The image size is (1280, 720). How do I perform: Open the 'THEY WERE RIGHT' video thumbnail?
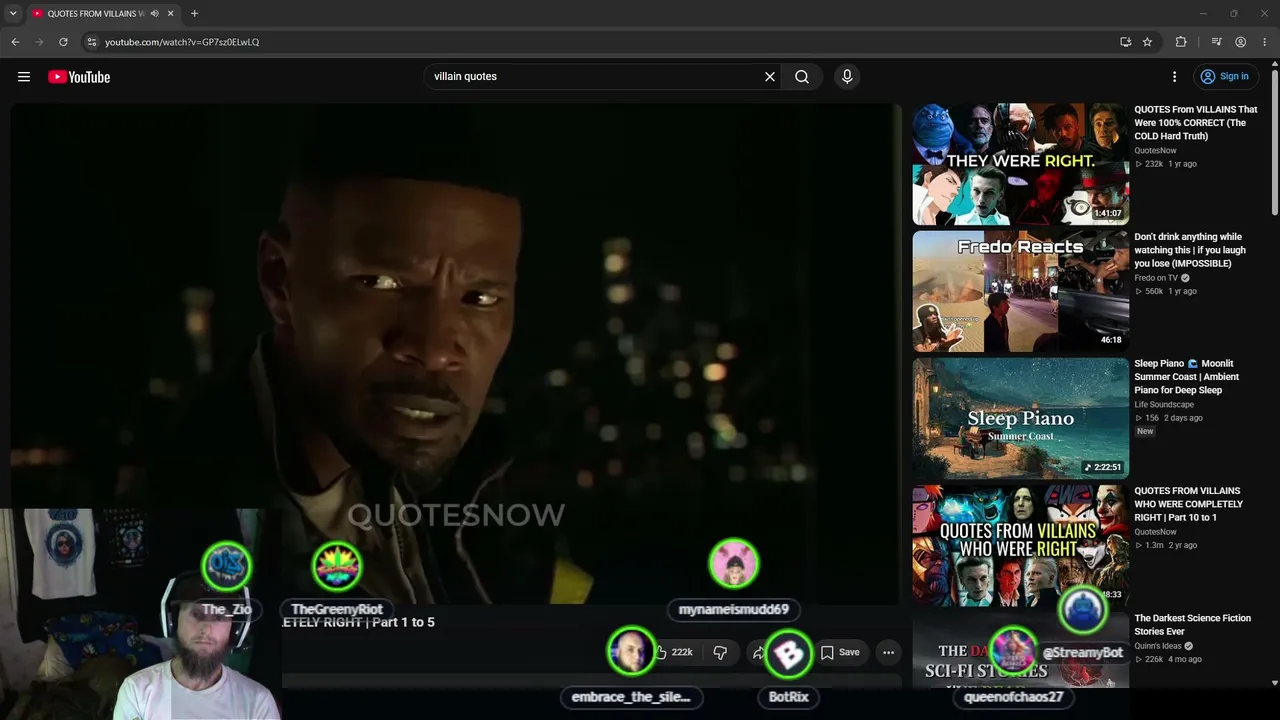coord(1020,164)
